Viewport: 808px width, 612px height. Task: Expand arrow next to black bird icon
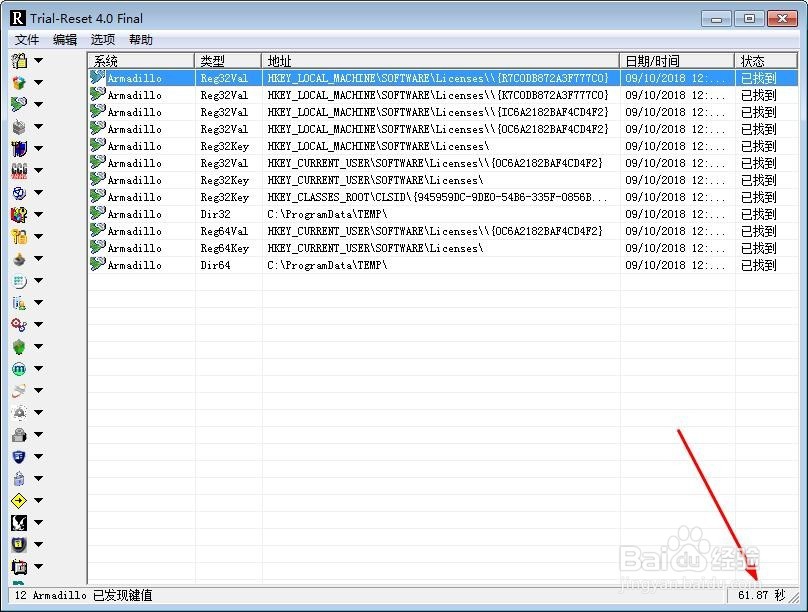(39, 522)
